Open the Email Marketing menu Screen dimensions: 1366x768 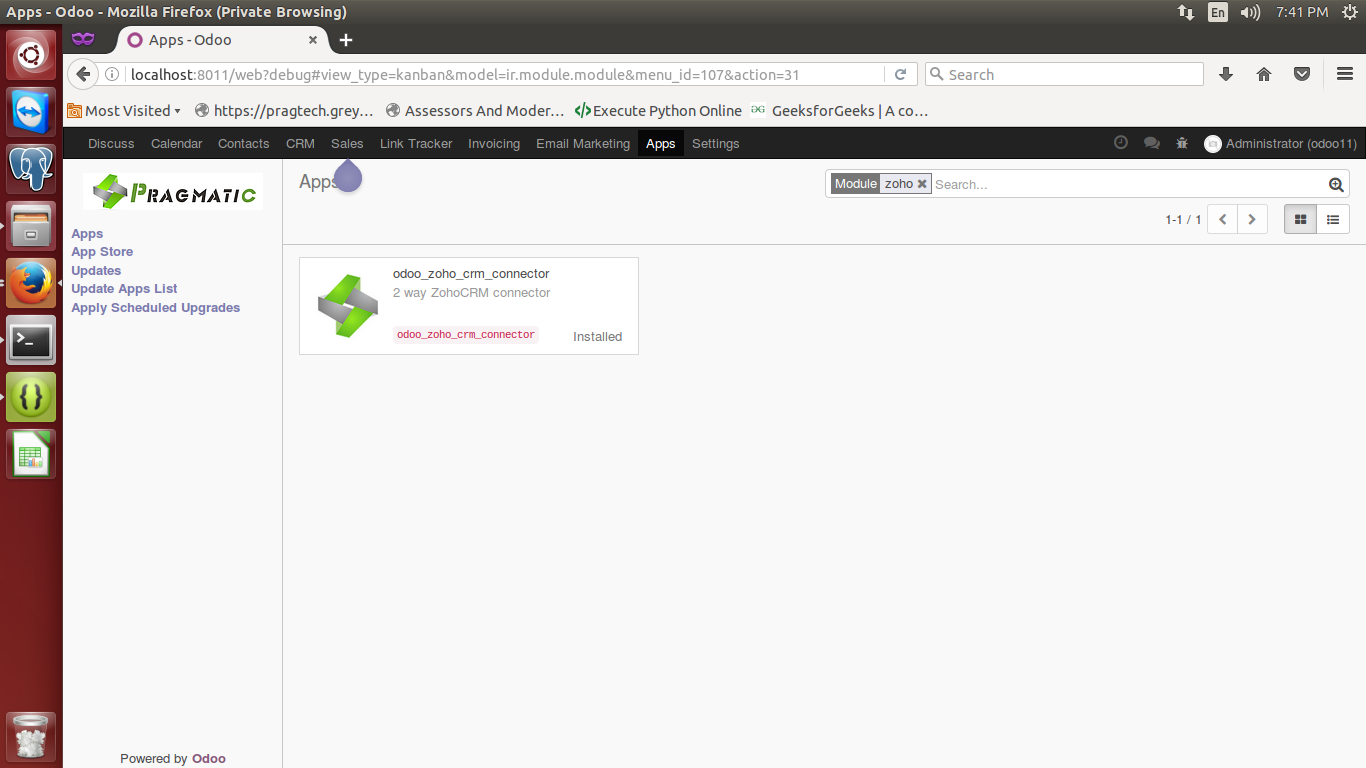583,143
